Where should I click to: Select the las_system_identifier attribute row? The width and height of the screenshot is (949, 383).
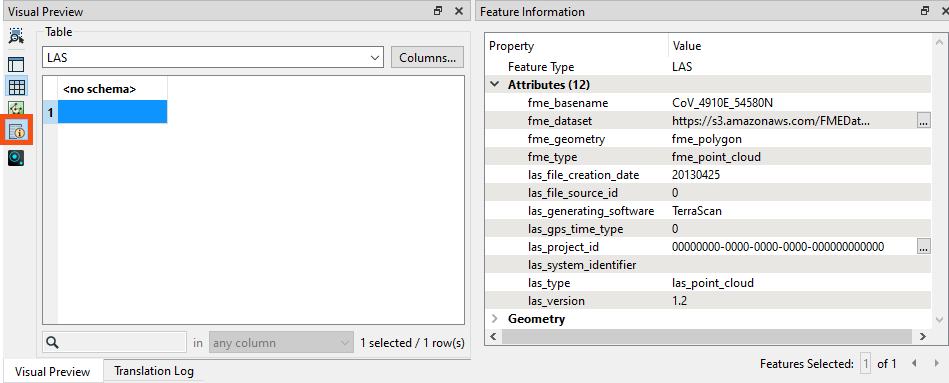[x=708, y=265]
